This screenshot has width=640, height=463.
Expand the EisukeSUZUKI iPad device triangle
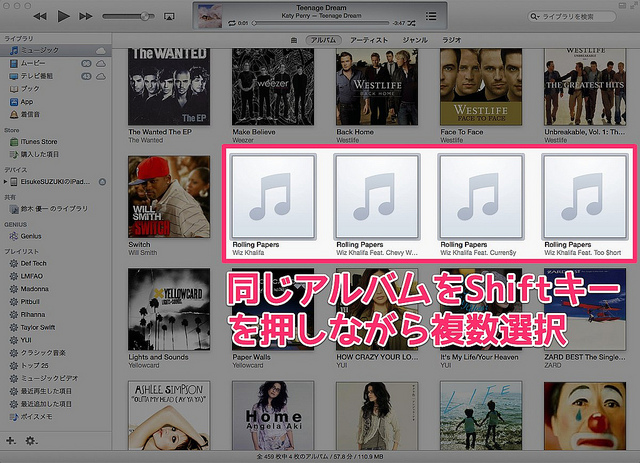[5, 182]
